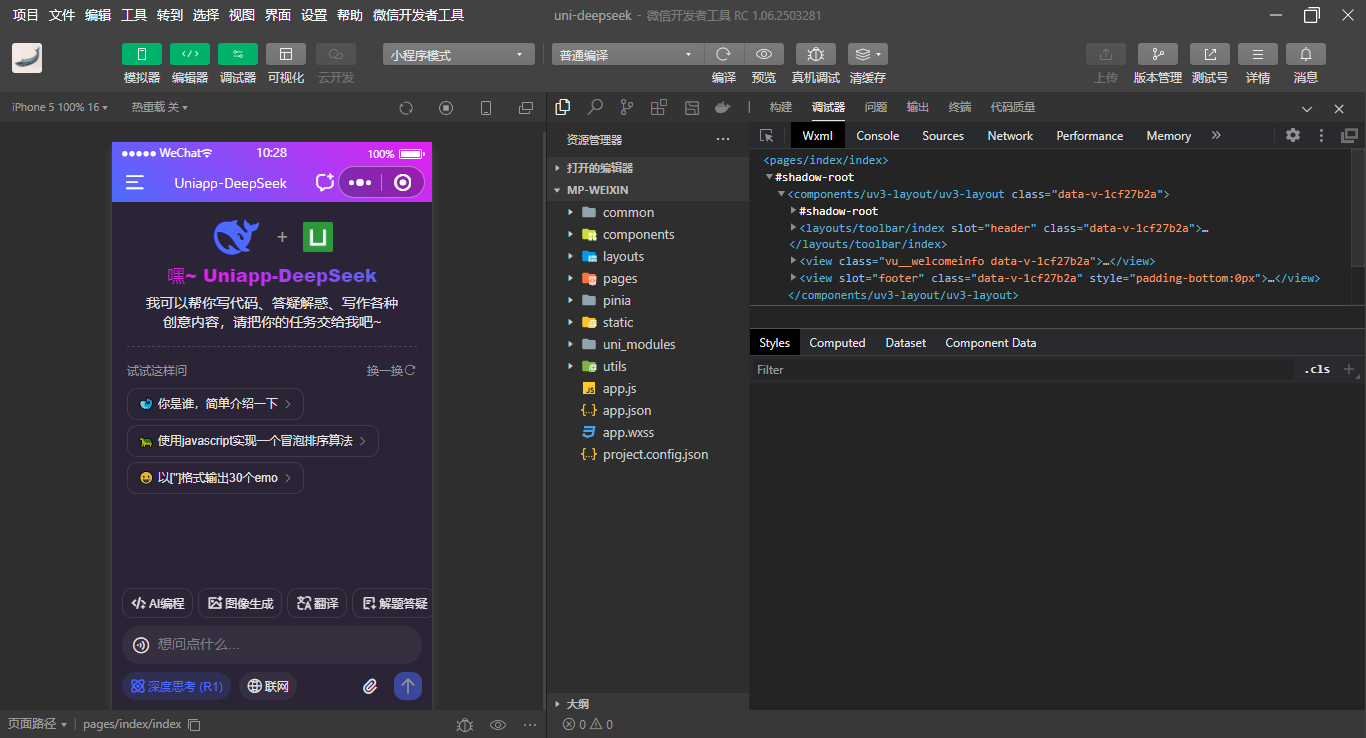This screenshot has height=738, width=1366.
Task: Open the search icon in editor sidebar
Action: [595, 107]
